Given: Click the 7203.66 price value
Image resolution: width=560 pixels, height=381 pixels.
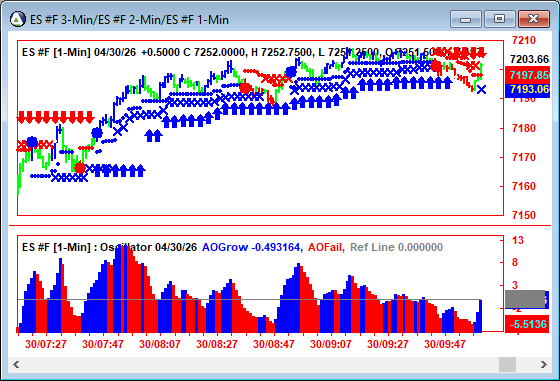Looking at the screenshot, I should tap(530, 59).
